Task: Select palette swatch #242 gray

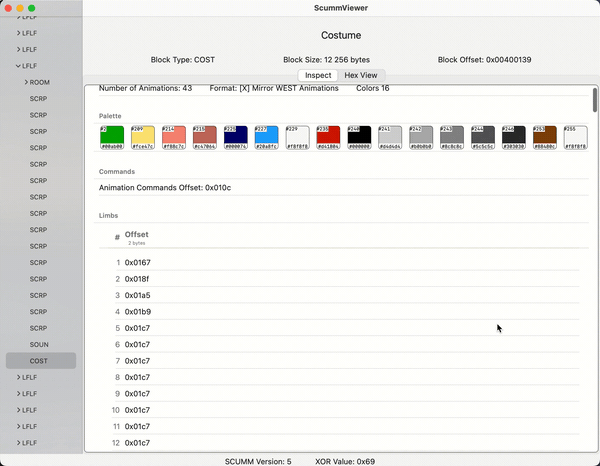Action: click(421, 137)
